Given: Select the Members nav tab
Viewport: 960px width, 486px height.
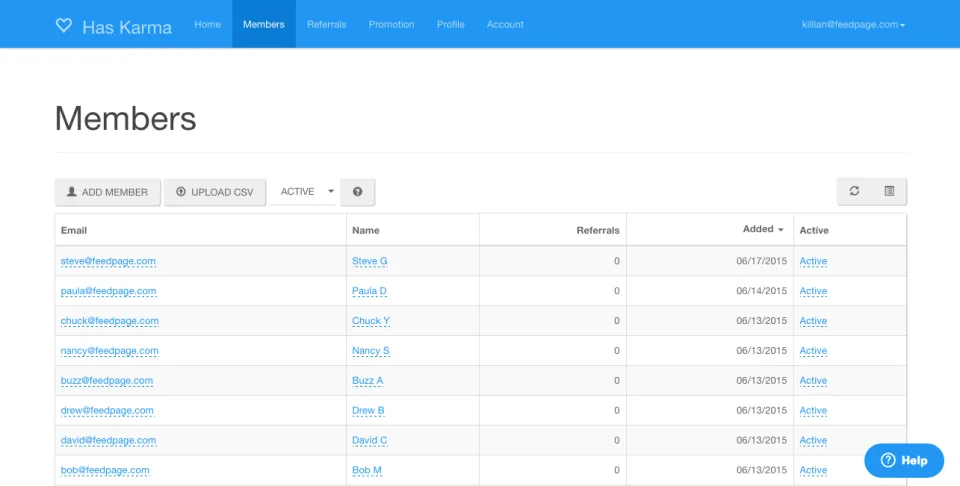Looking at the screenshot, I should (x=264, y=24).
